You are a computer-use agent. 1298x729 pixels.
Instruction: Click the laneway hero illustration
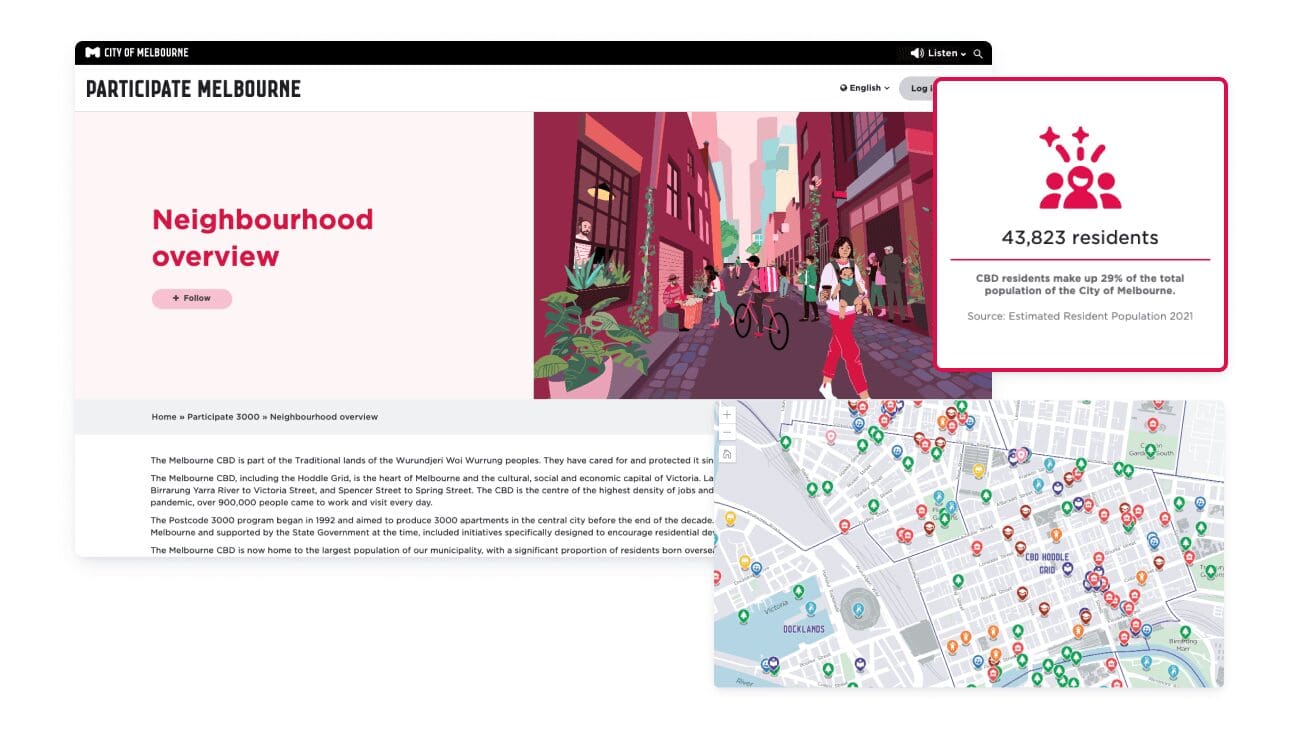[734, 255]
